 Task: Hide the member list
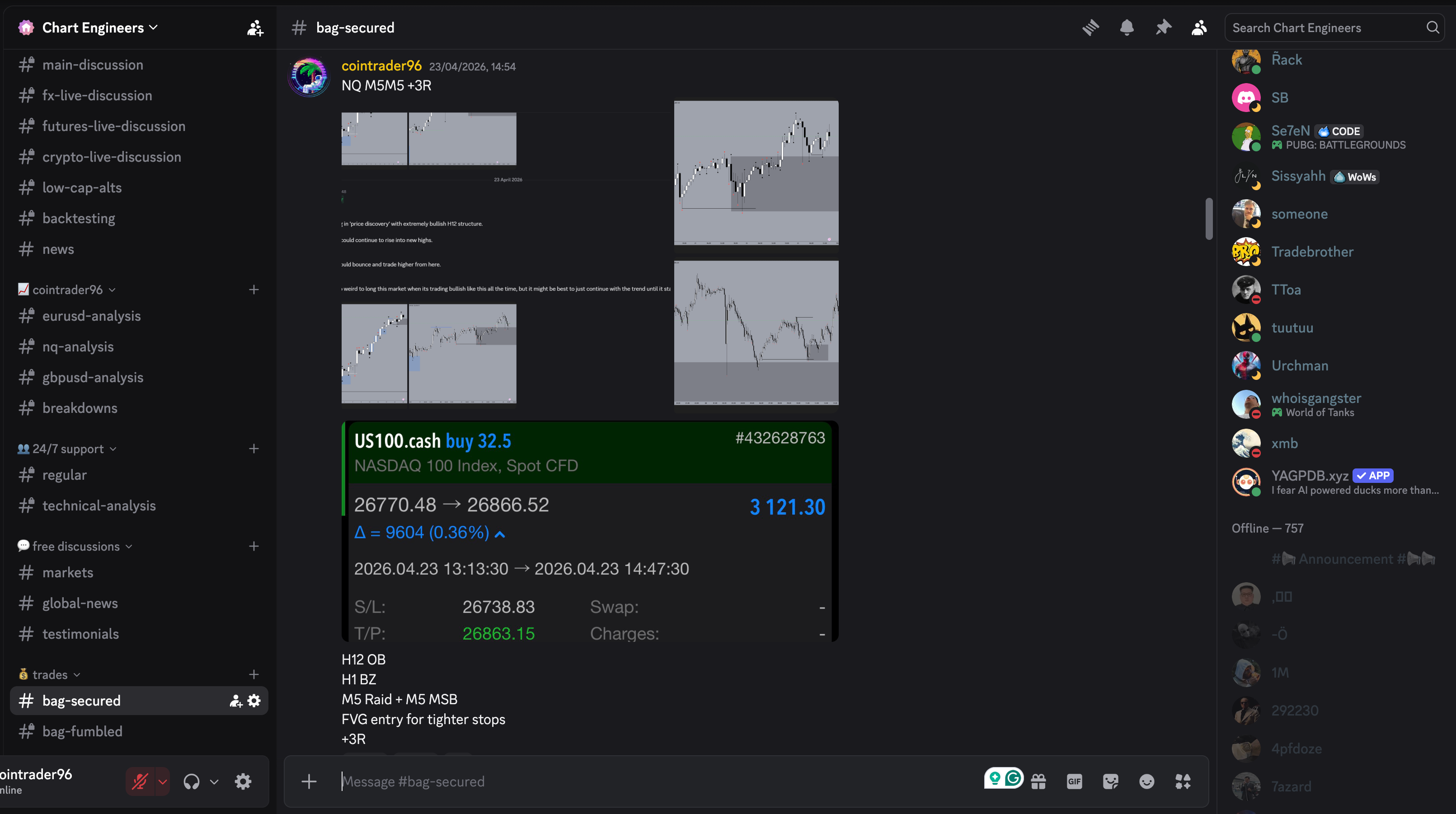point(1199,28)
